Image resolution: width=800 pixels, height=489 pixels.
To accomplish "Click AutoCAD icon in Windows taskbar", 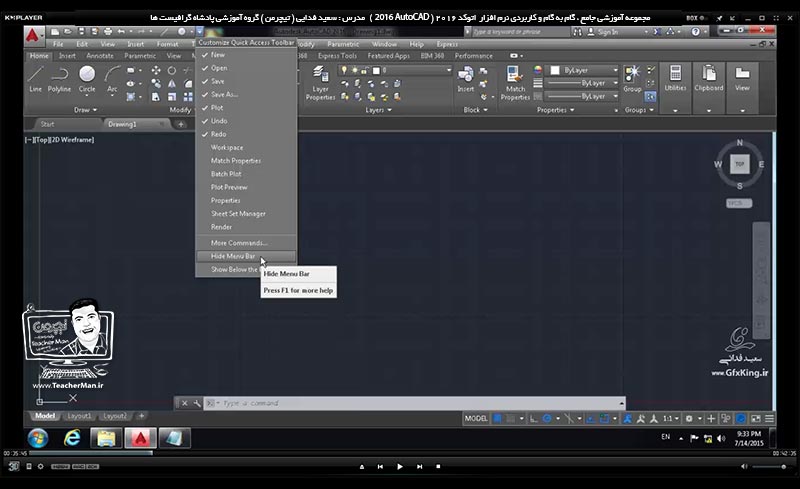I will coord(141,438).
